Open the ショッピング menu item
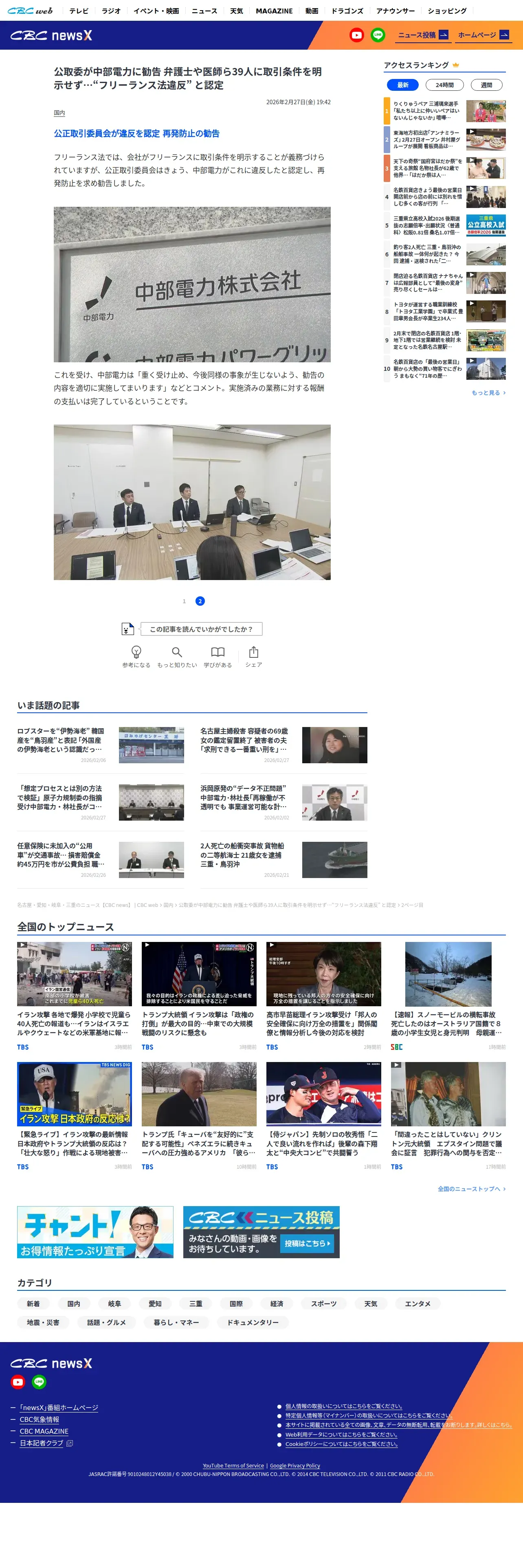Viewport: 523px width, 1568px height. point(447,11)
